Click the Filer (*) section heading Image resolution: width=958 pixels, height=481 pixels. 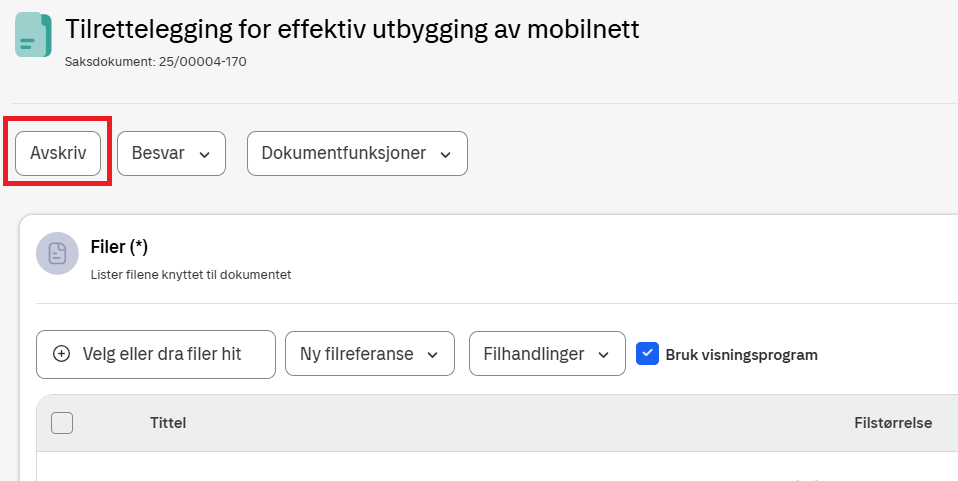(x=119, y=246)
